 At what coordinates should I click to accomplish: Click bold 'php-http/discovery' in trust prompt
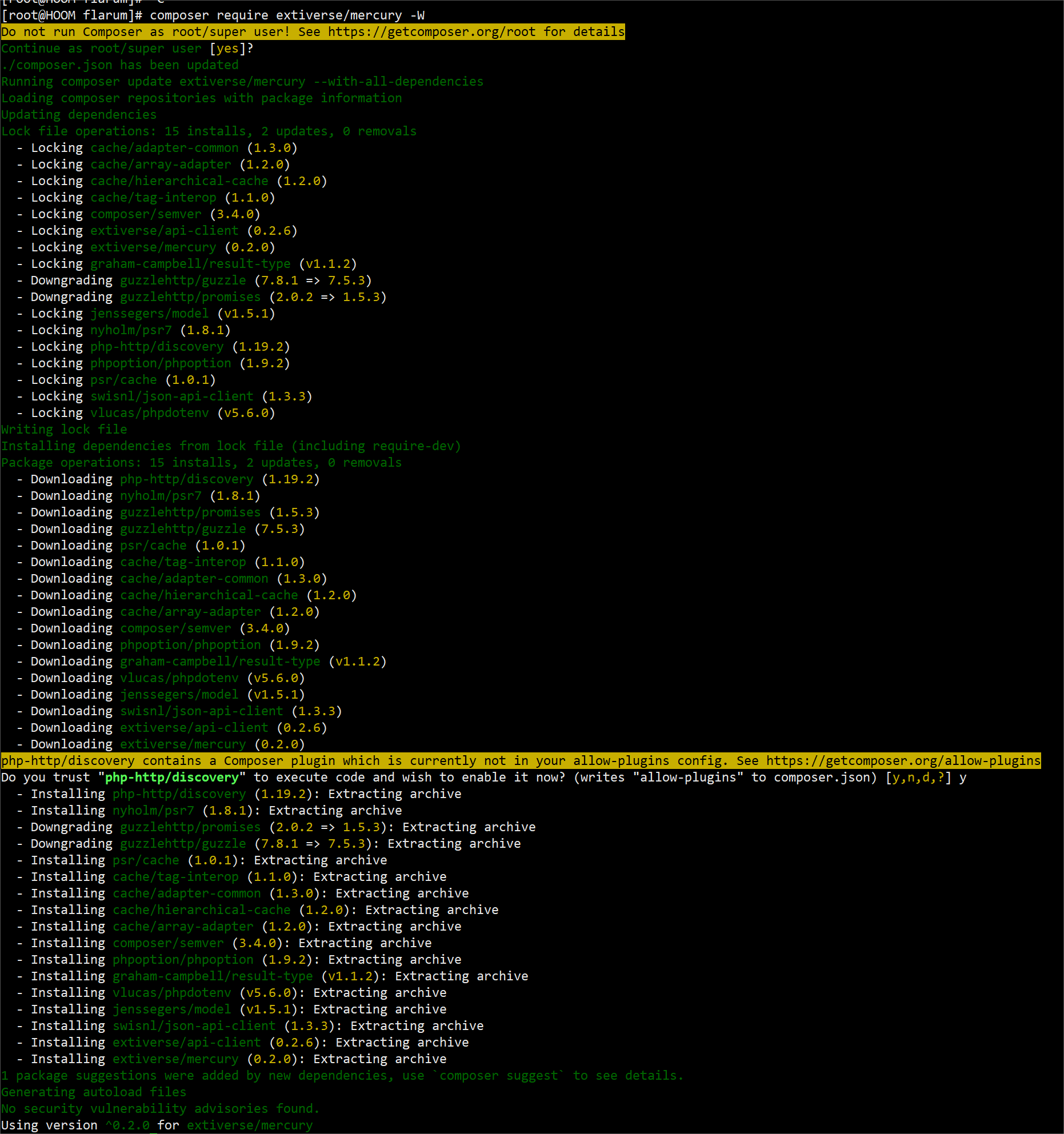pyautogui.click(x=172, y=778)
